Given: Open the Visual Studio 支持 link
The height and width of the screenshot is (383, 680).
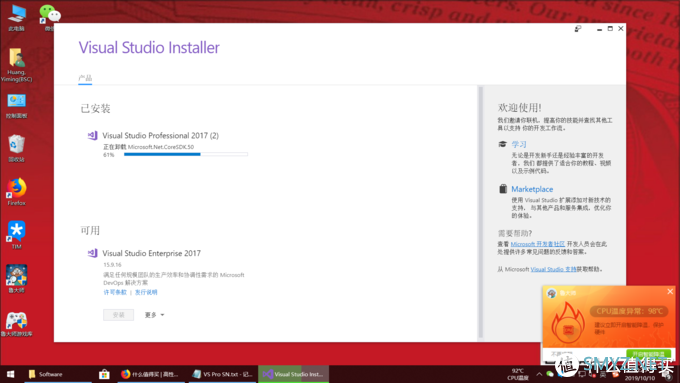Looking at the screenshot, I should pos(554,269).
